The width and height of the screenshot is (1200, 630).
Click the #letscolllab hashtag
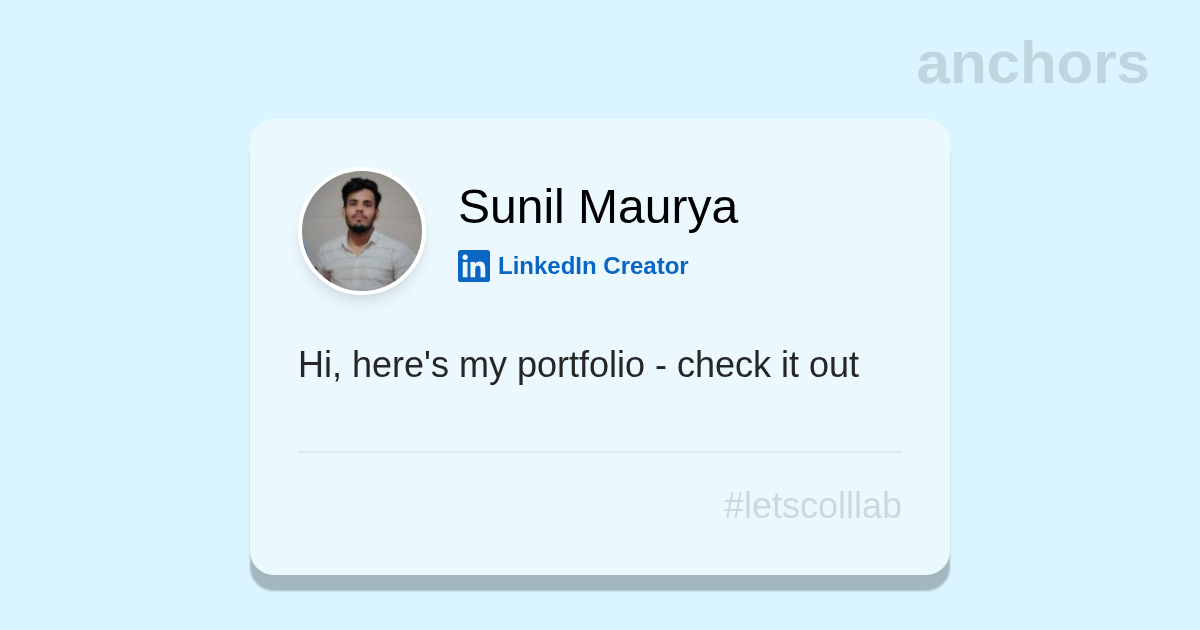pos(812,506)
